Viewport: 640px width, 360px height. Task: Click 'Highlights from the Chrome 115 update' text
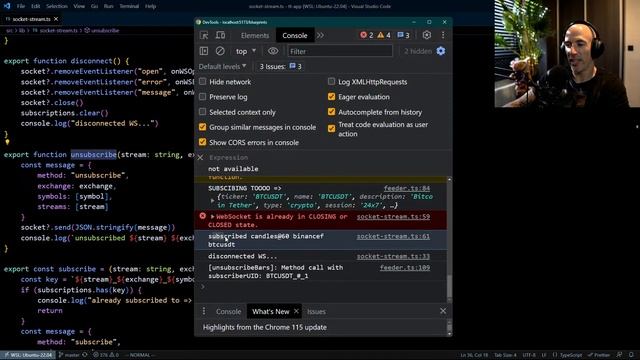click(264, 327)
